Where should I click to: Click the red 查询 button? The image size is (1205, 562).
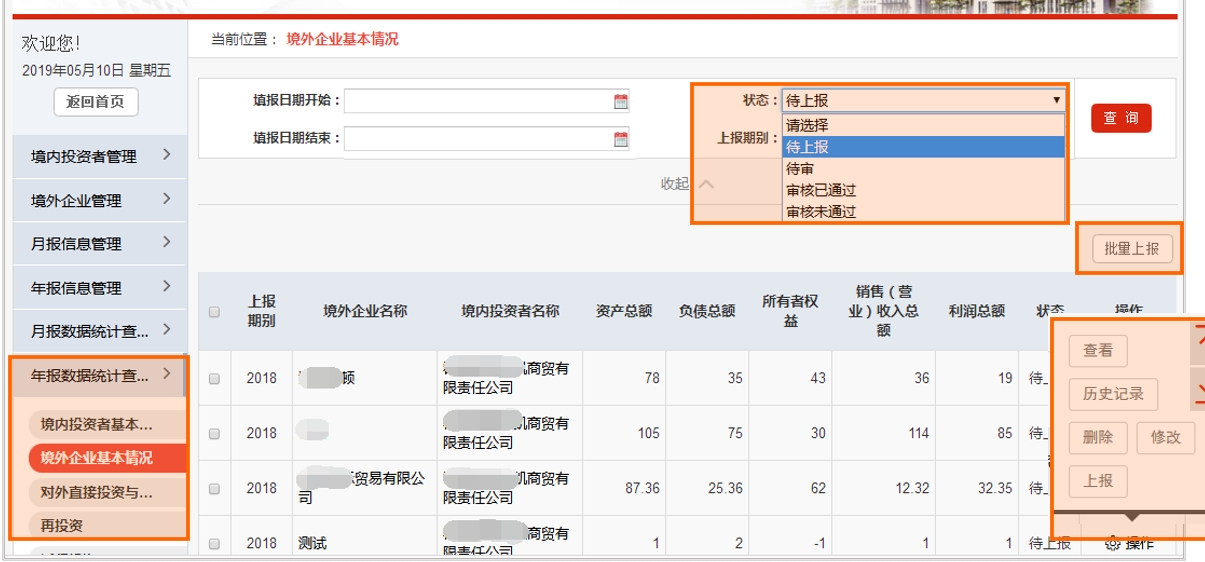pyautogui.click(x=1120, y=118)
